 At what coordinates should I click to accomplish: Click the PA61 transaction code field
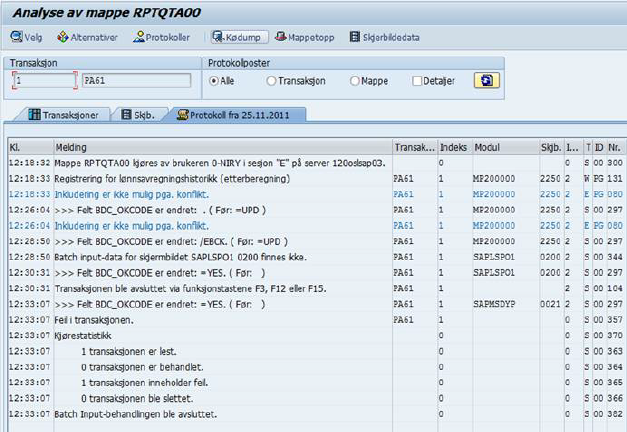(136, 80)
